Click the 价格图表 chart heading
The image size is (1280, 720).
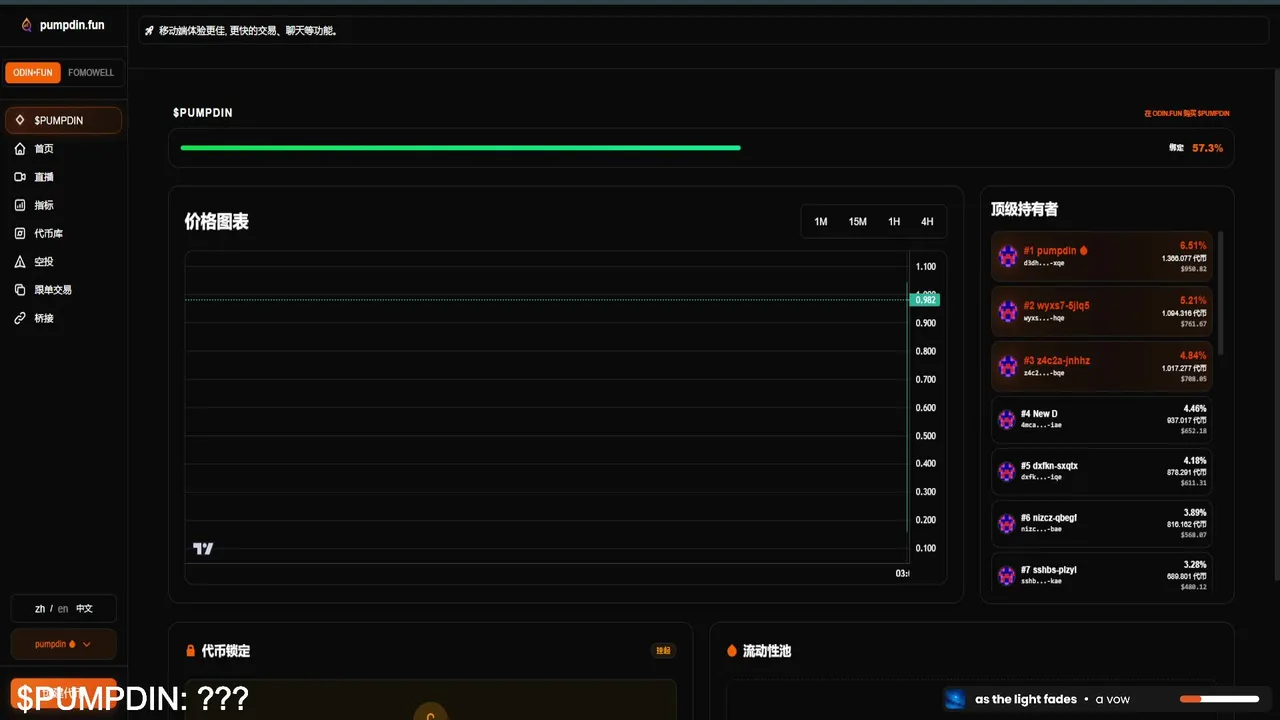217,222
